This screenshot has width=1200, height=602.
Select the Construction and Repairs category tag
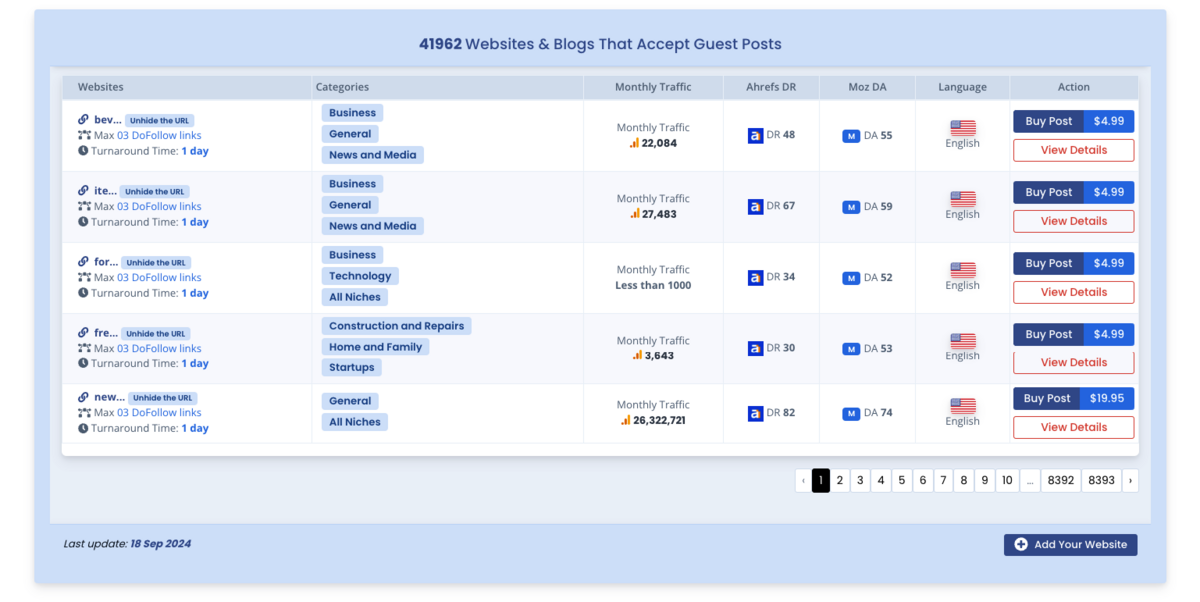(x=396, y=326)
